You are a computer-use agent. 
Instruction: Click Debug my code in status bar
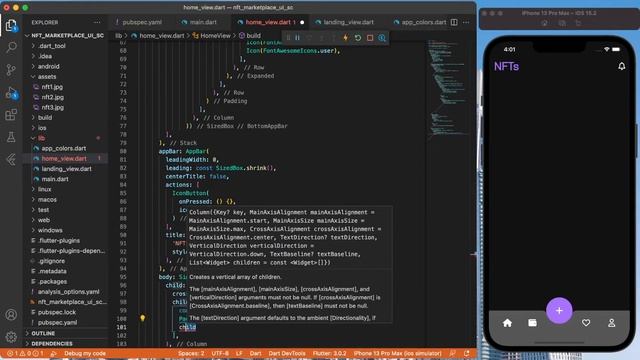85,353
